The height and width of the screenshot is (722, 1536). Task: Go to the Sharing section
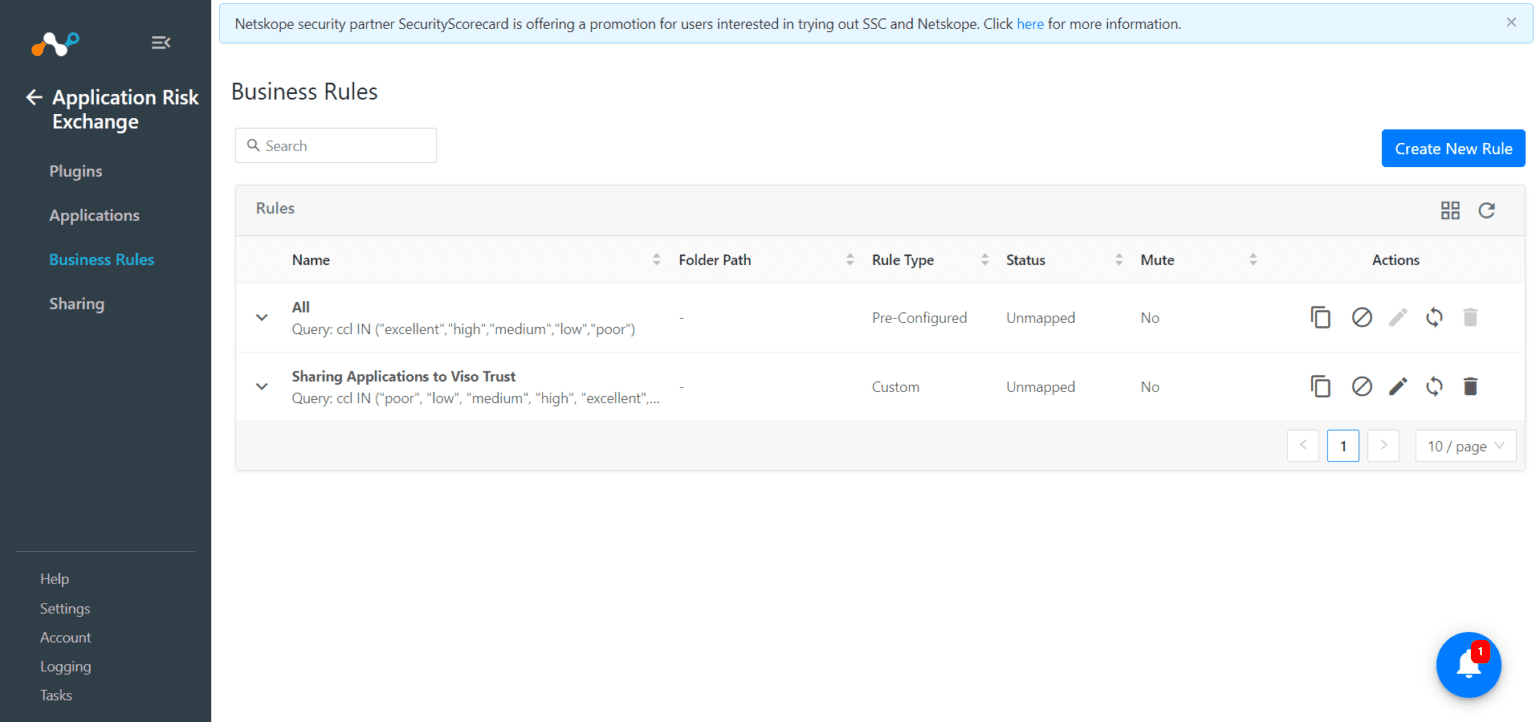point(76,303)
